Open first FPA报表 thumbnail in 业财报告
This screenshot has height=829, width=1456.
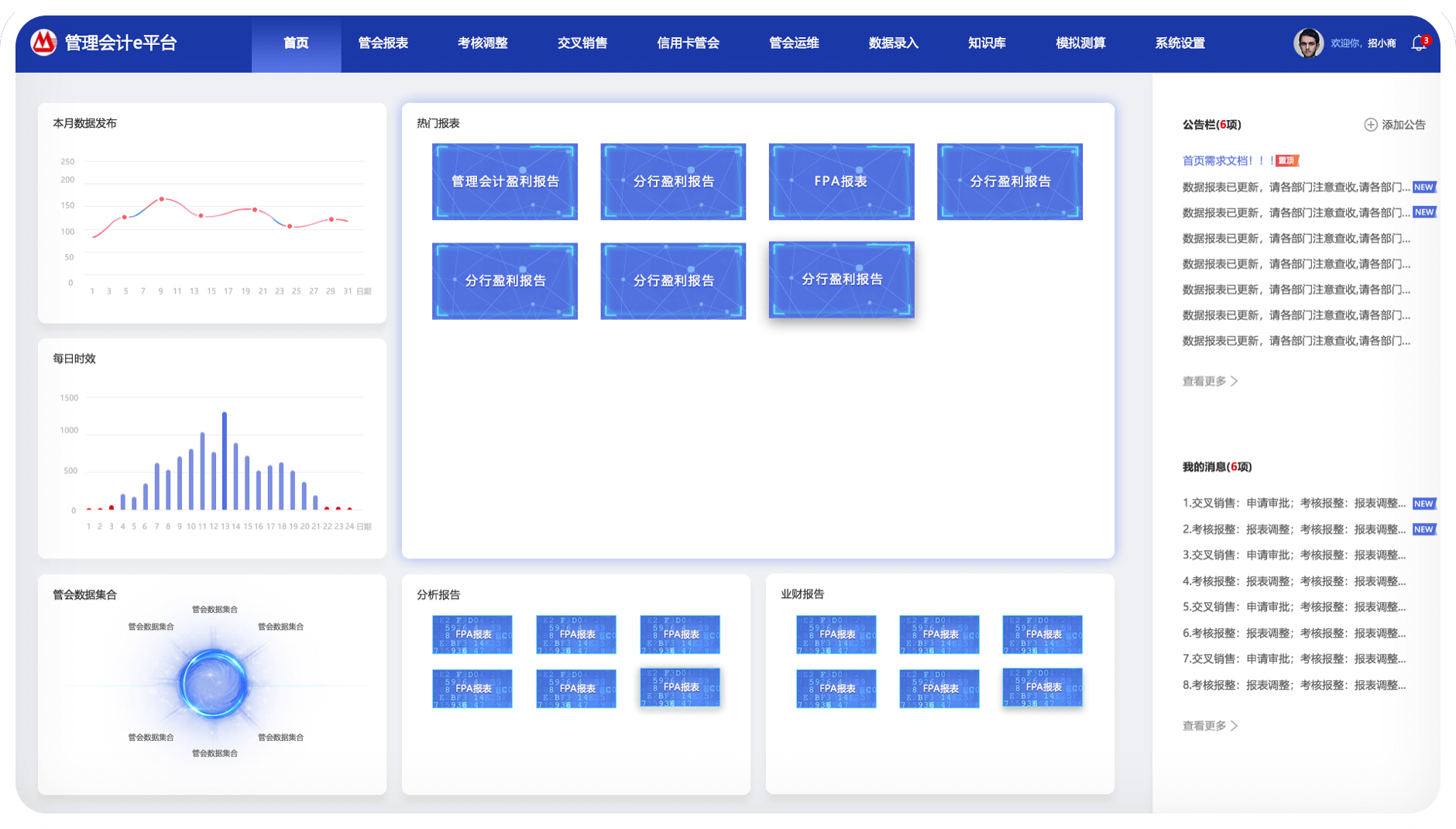[836, 635]
